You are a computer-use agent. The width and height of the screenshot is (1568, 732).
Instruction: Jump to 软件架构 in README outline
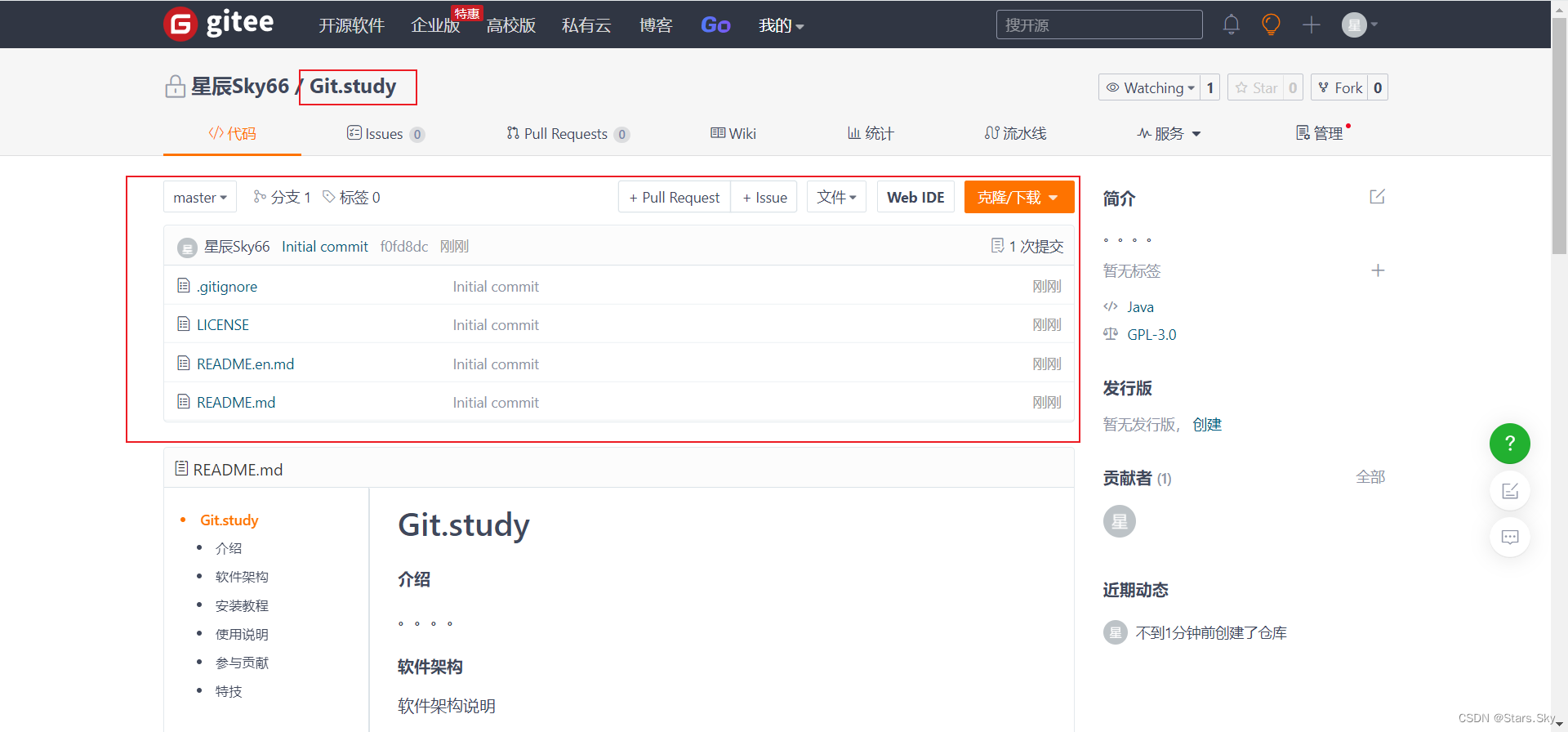pyautogui.click(x=242, y=577)
